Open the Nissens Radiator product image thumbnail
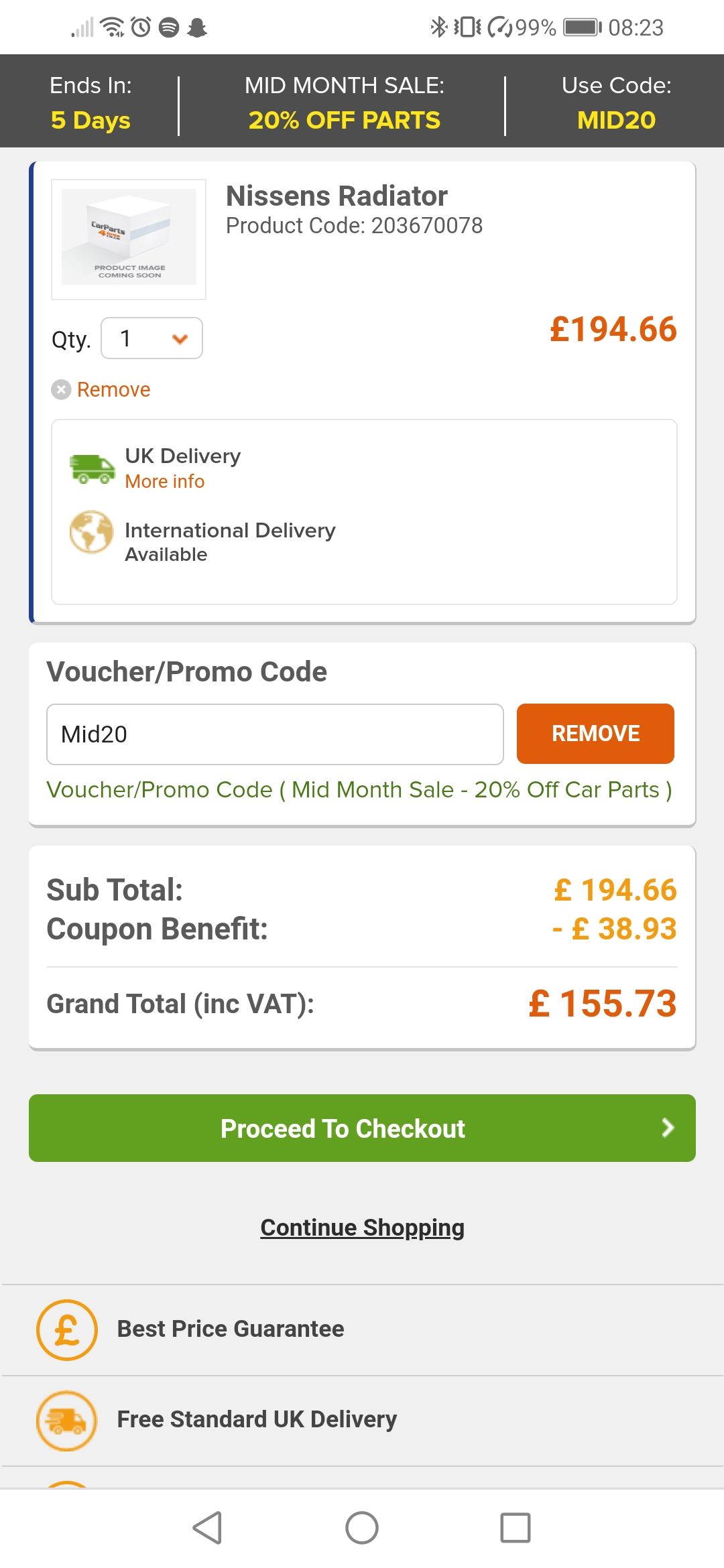 (129, 239)
